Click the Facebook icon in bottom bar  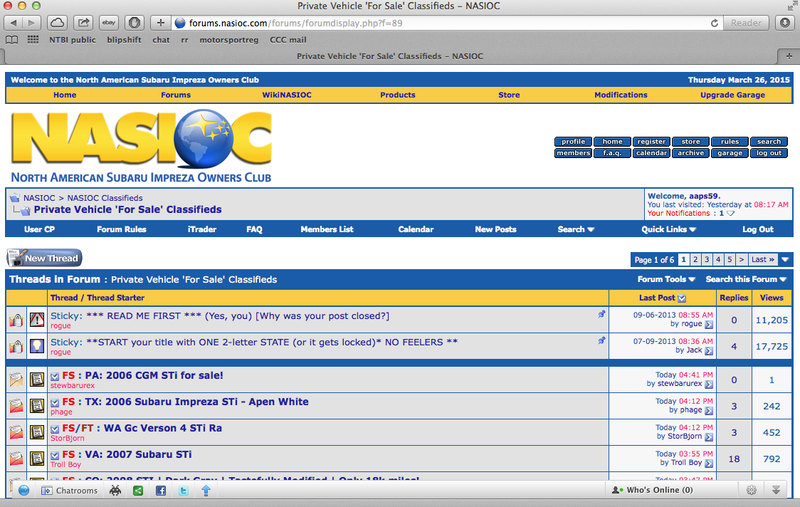click(161, 491)
